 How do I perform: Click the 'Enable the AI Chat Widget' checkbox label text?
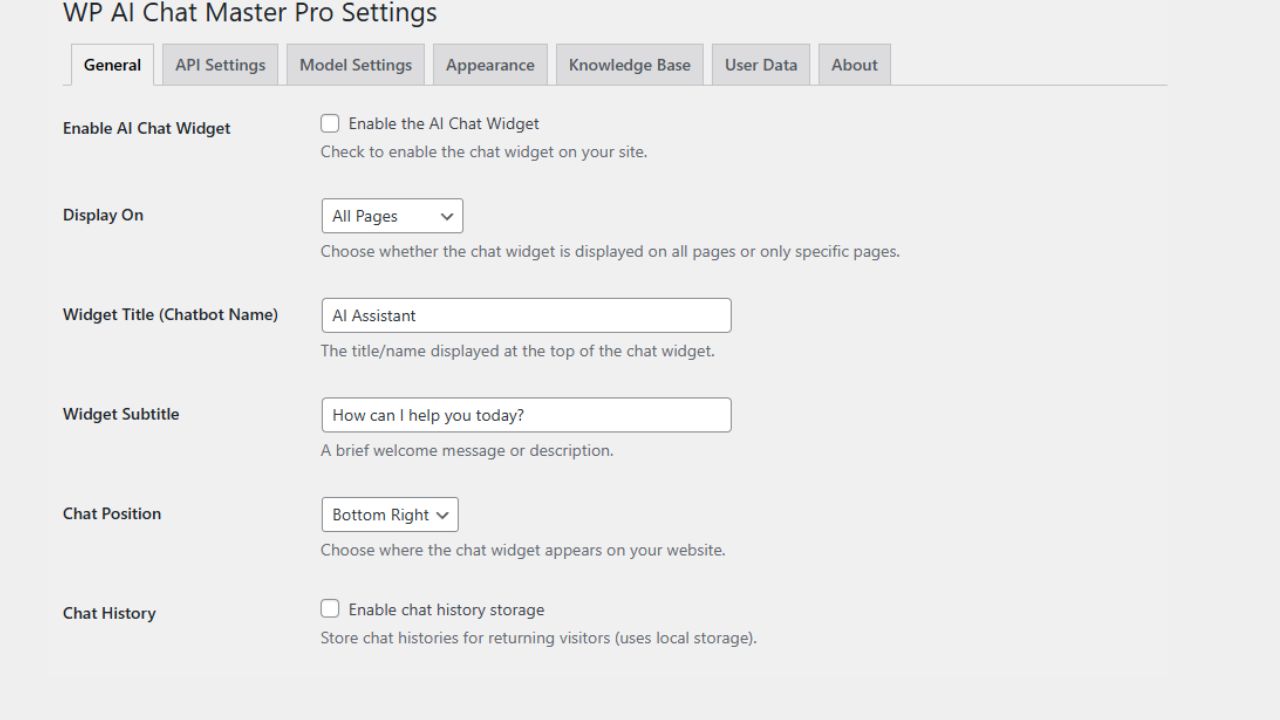click(443, 124)
